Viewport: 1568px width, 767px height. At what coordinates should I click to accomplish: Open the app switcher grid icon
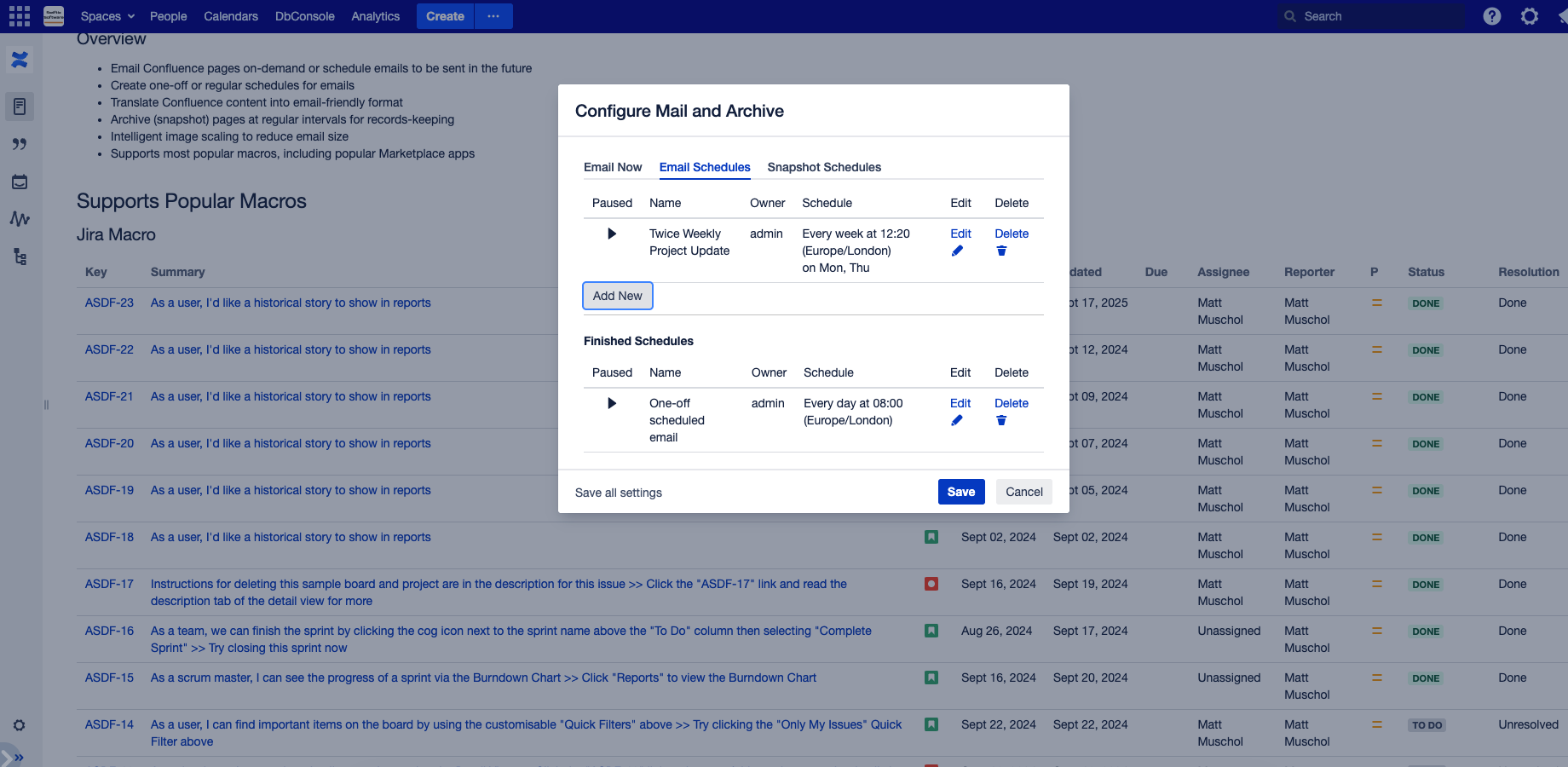pyautogui.click(x=19, y=16)
